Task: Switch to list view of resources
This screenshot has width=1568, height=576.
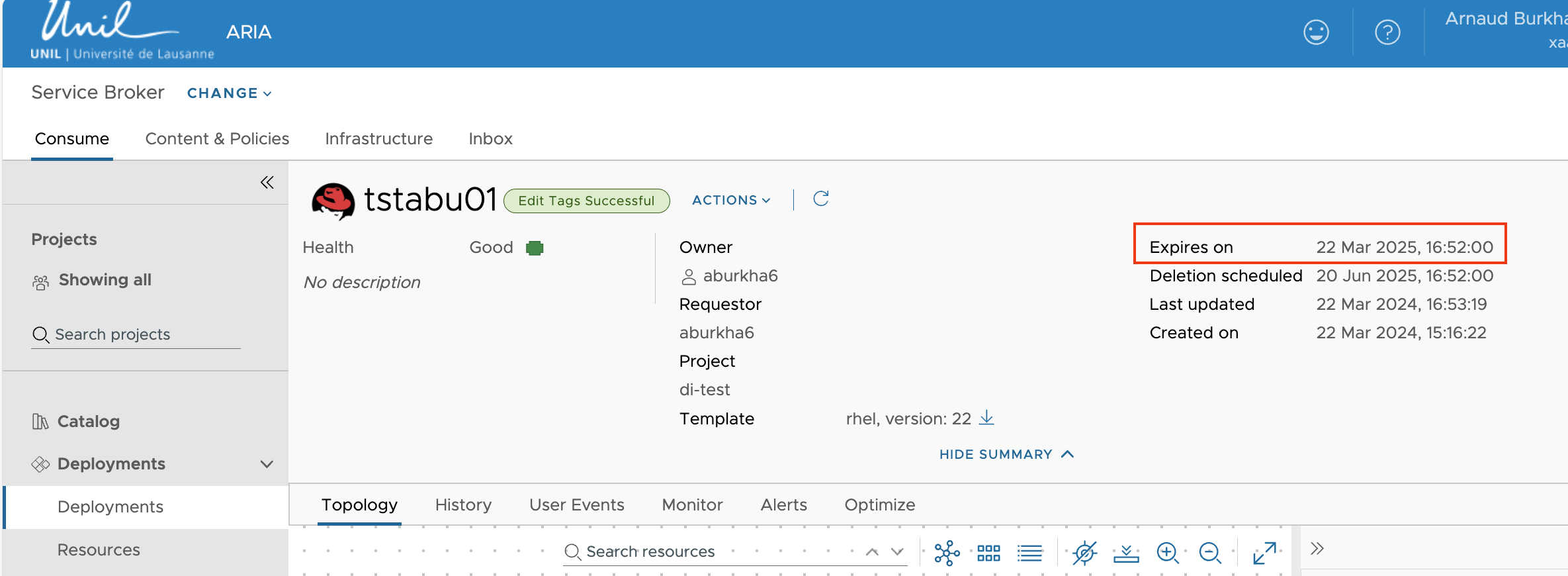Action: tap(1029, 552)
